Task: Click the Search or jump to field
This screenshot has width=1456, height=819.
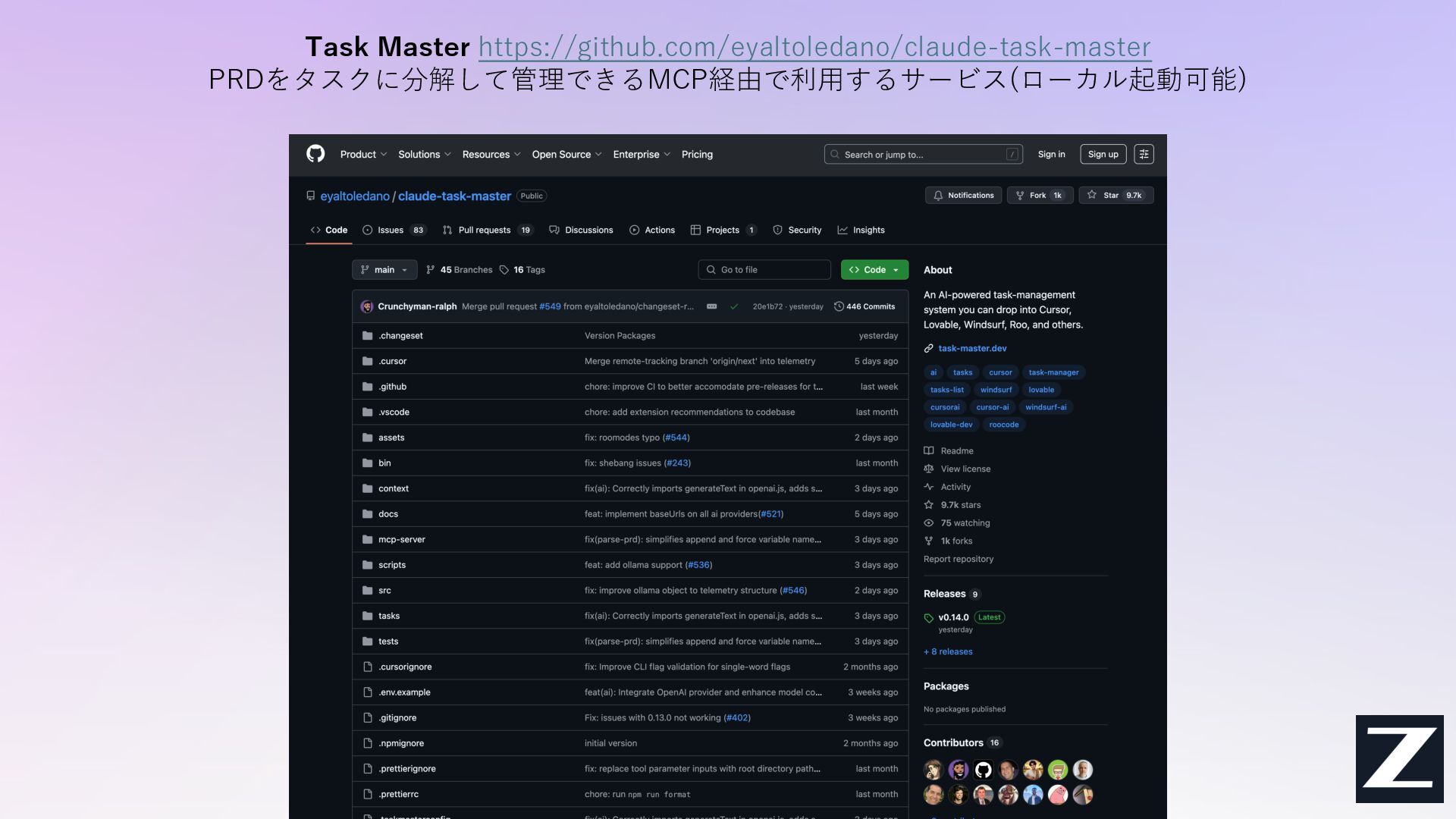Action: pos(924,154)
